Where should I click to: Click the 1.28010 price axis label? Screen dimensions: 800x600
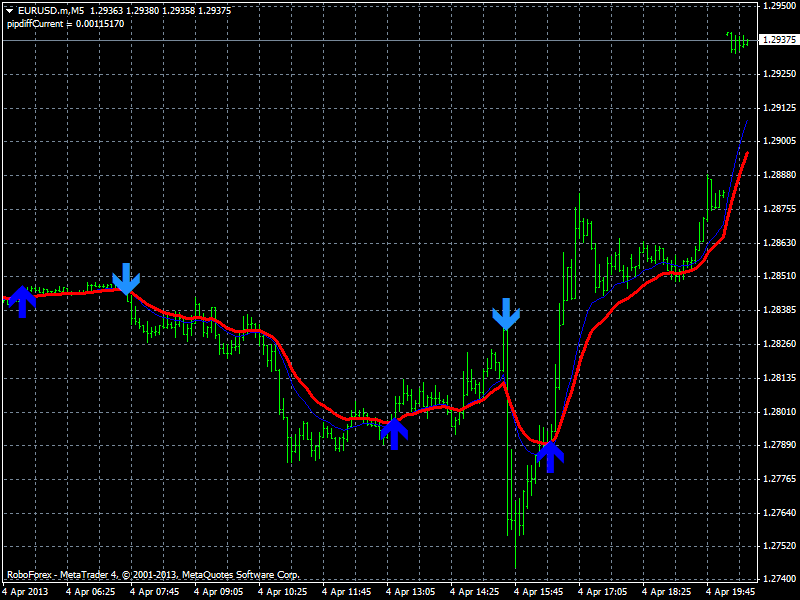780,411
